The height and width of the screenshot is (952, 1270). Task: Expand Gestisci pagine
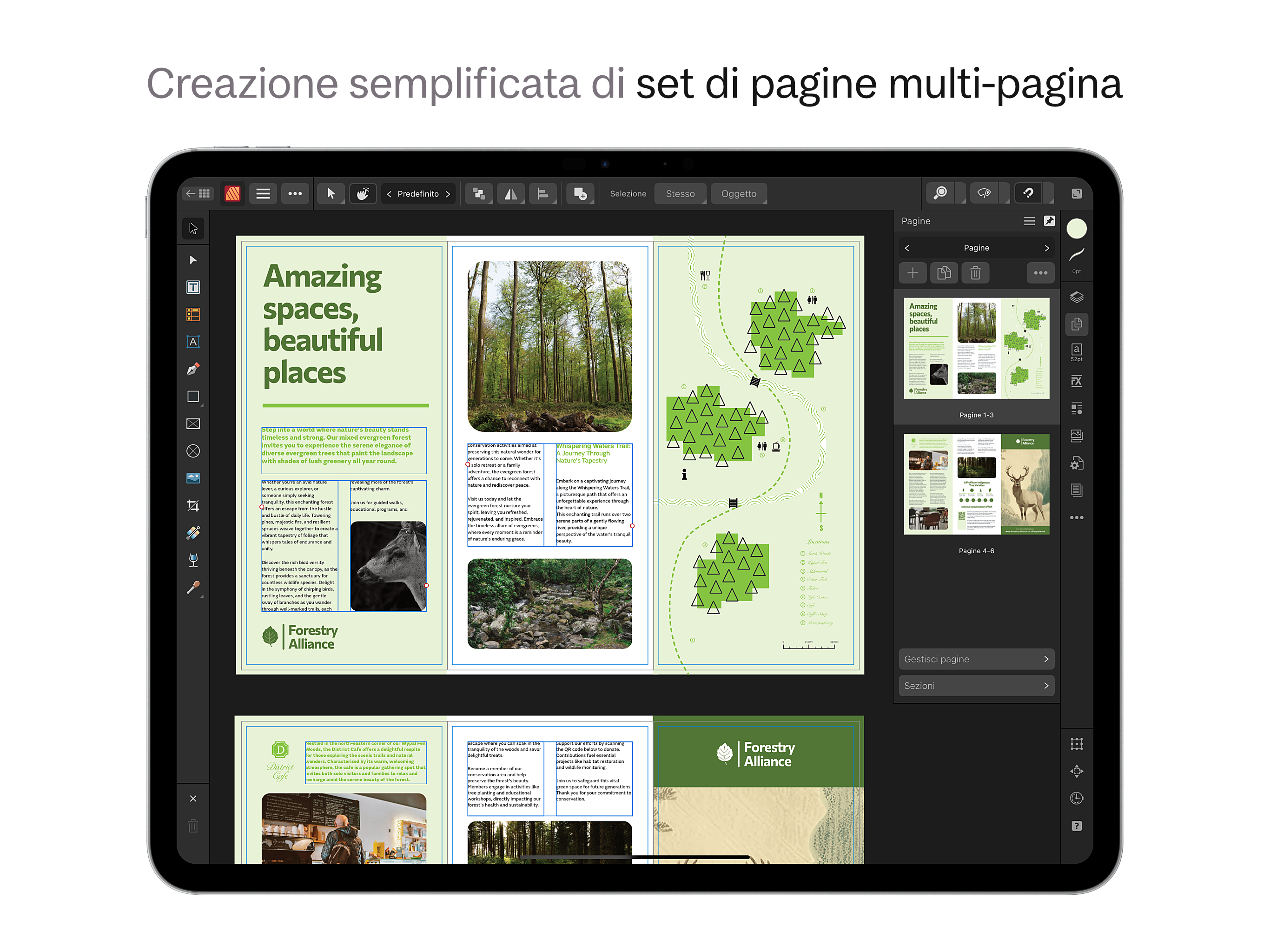click(976, 659)
